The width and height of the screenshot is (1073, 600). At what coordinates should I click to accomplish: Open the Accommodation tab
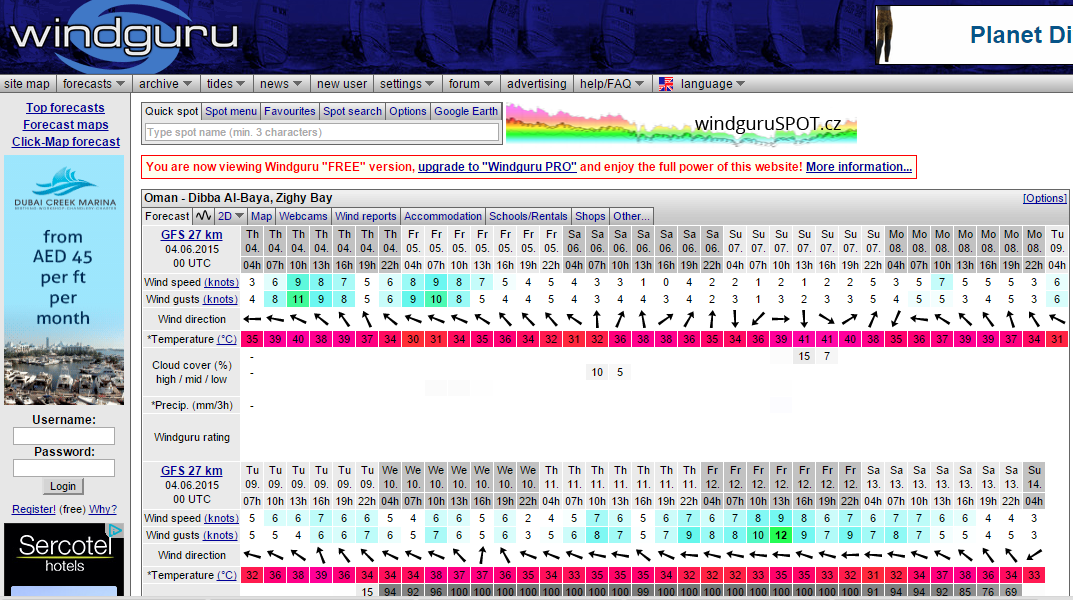point(443,216)
